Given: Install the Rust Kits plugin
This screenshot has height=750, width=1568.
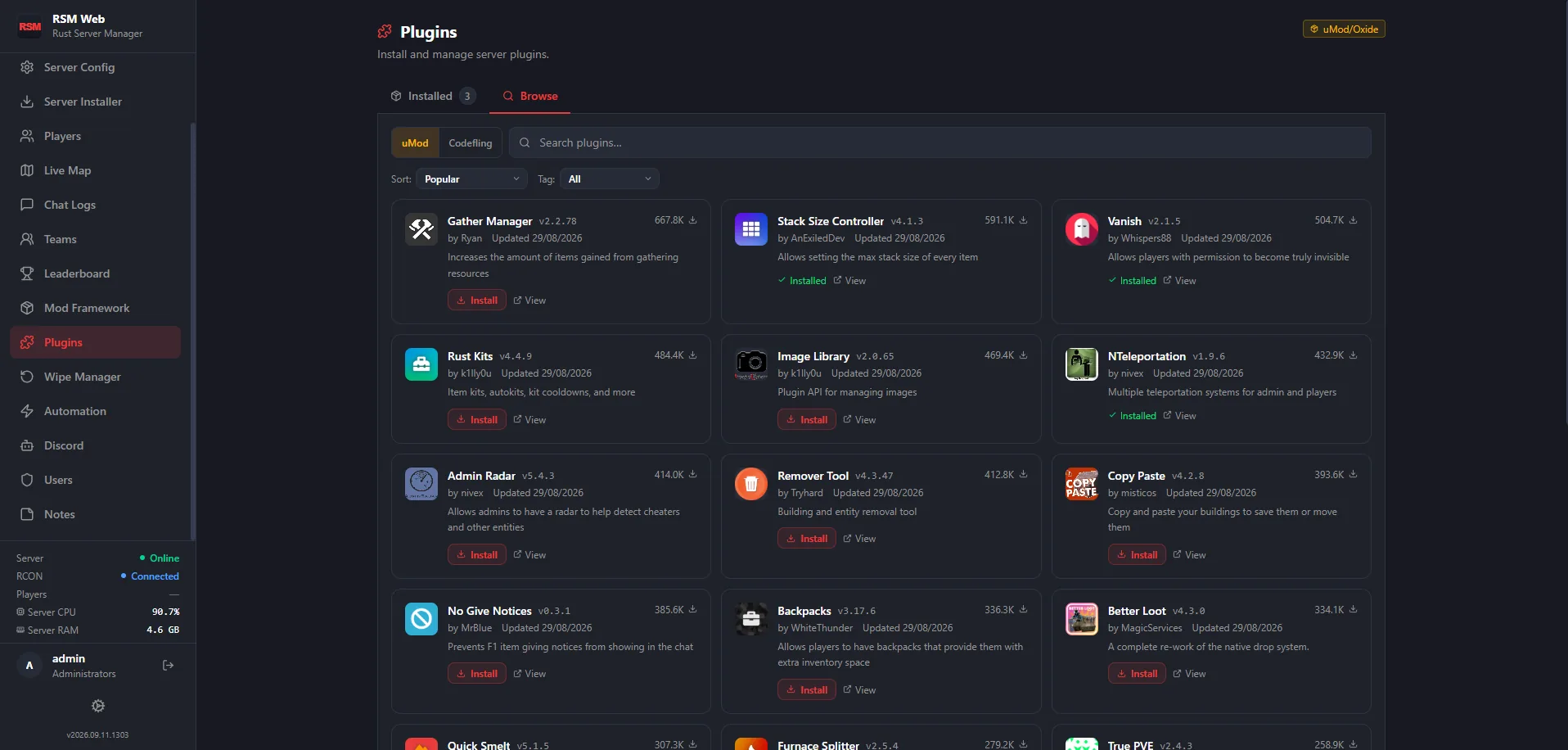Looking at the screenshot, I should point(477,419).
